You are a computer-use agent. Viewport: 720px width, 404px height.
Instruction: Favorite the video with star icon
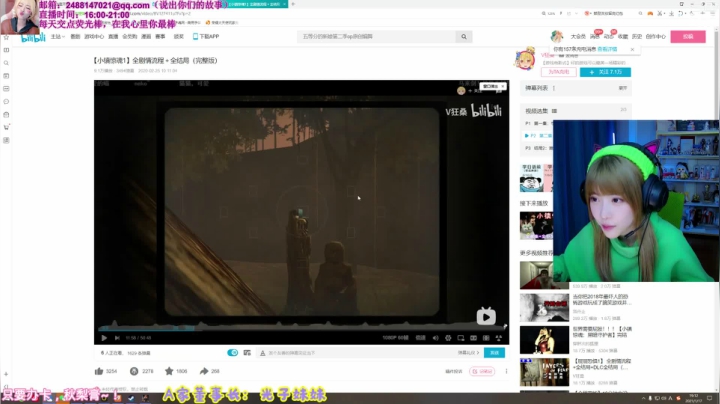pos(169,371)
